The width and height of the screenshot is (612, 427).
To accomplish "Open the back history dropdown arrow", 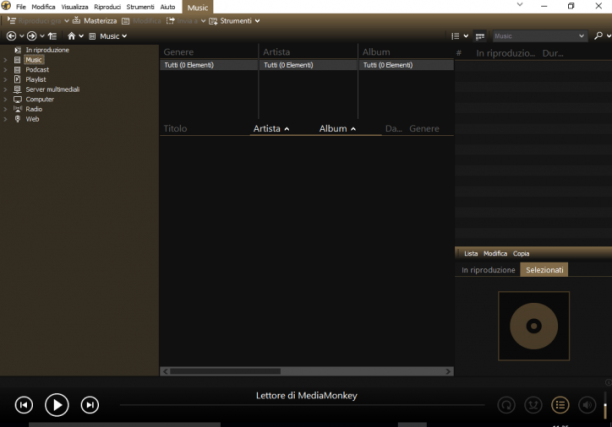I will click(x=21, y=36).
